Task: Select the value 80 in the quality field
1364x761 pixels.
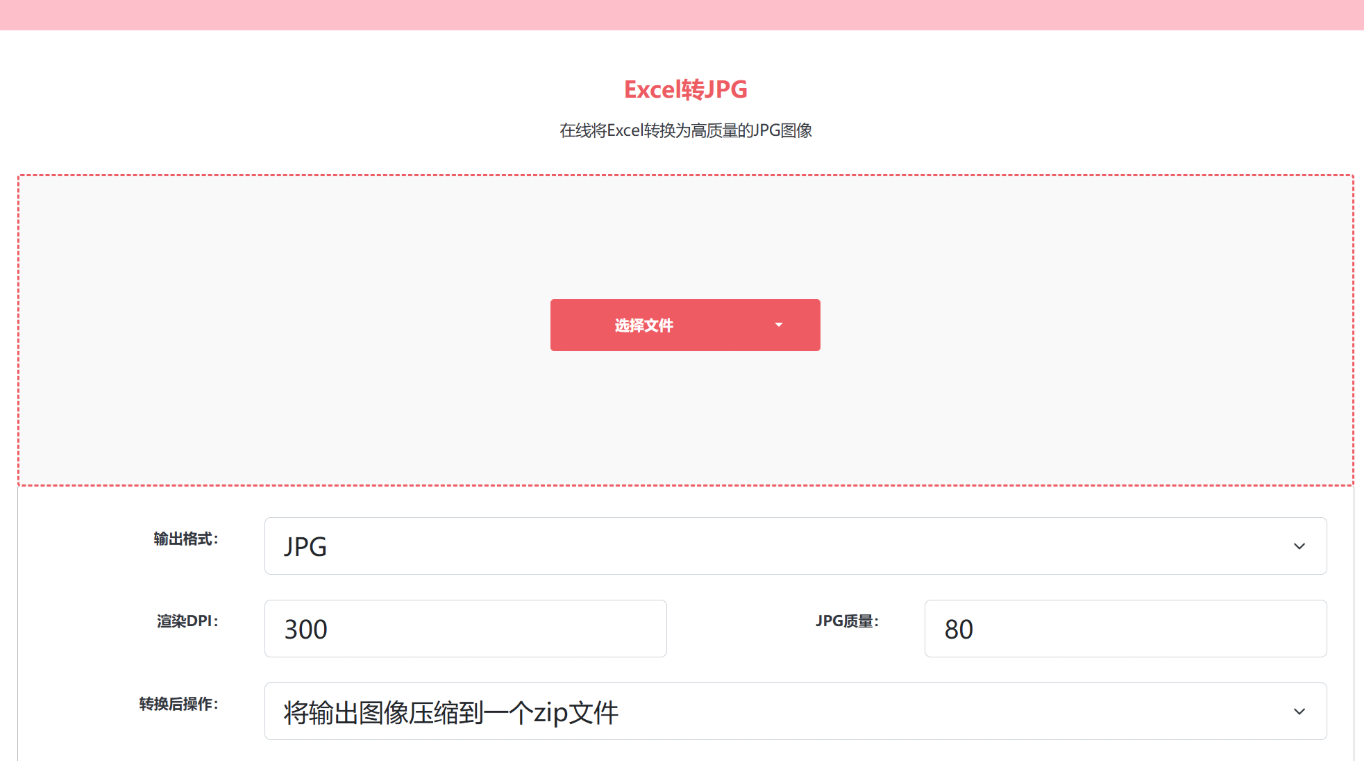Action: (x=957, y=628)
